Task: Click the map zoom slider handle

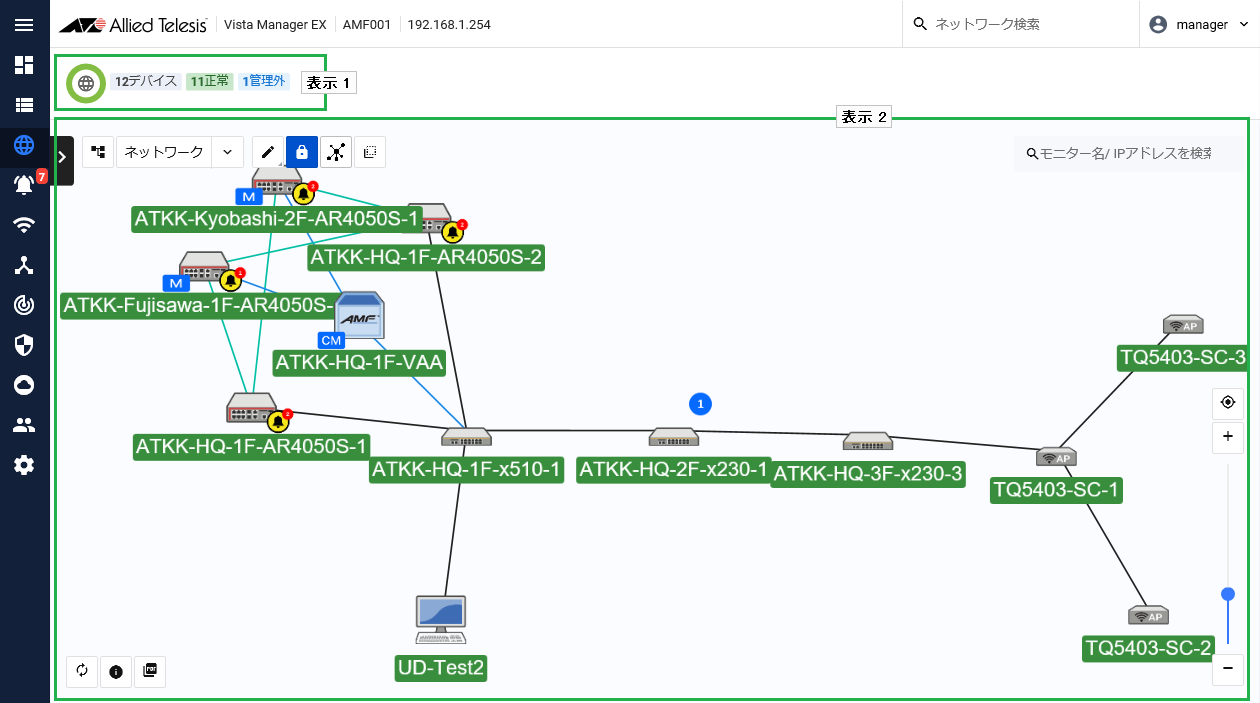Action: [x=1228, y=594]
